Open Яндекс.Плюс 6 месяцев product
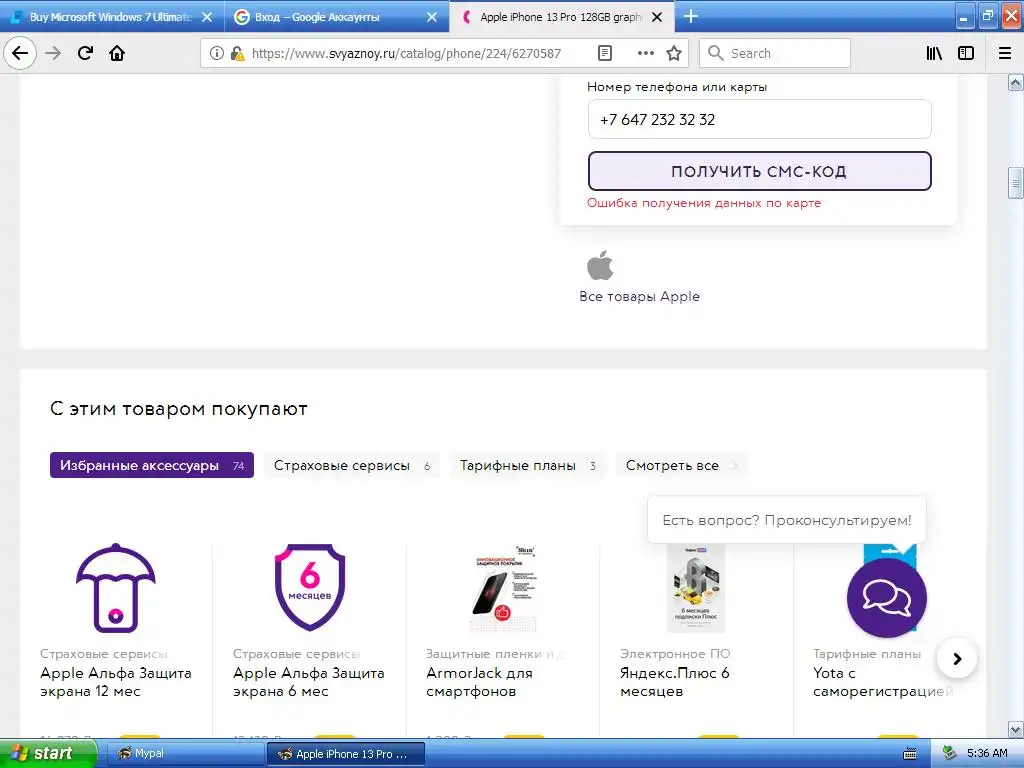This screenshot has height=768, width=1024. pos(675,682)
